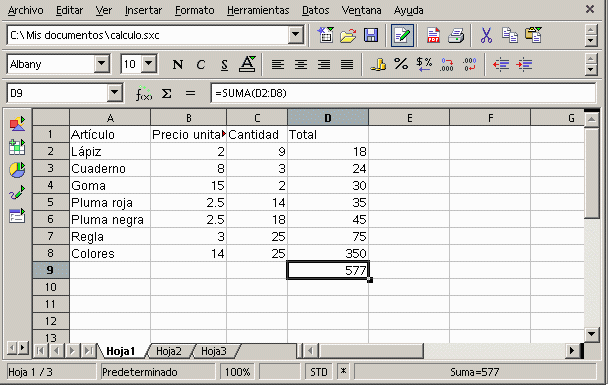The height and width of the screenshot is (385, 608).
Task: Save the document with the floppy disk icon
Action: tap(371, 35)
